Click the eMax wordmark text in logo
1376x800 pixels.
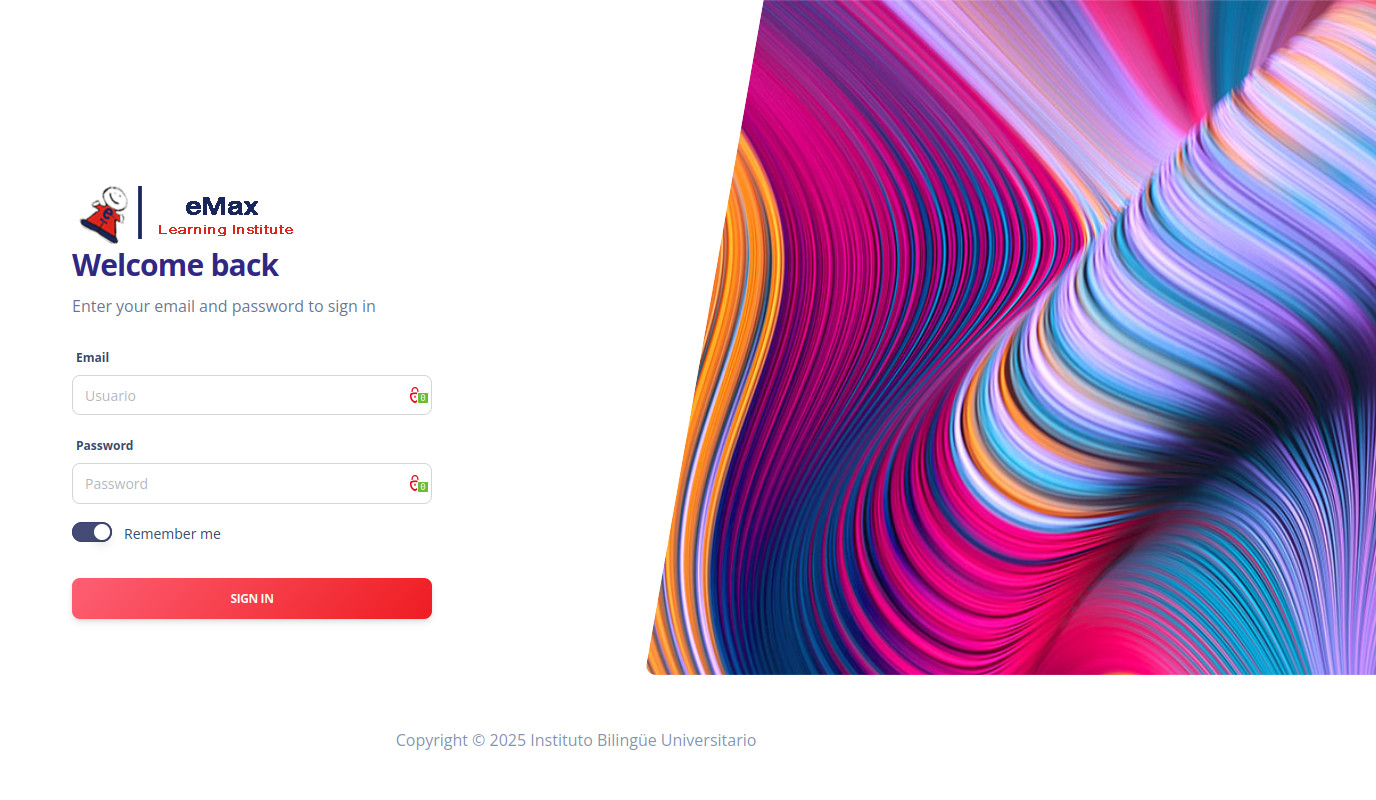(222, 207)
